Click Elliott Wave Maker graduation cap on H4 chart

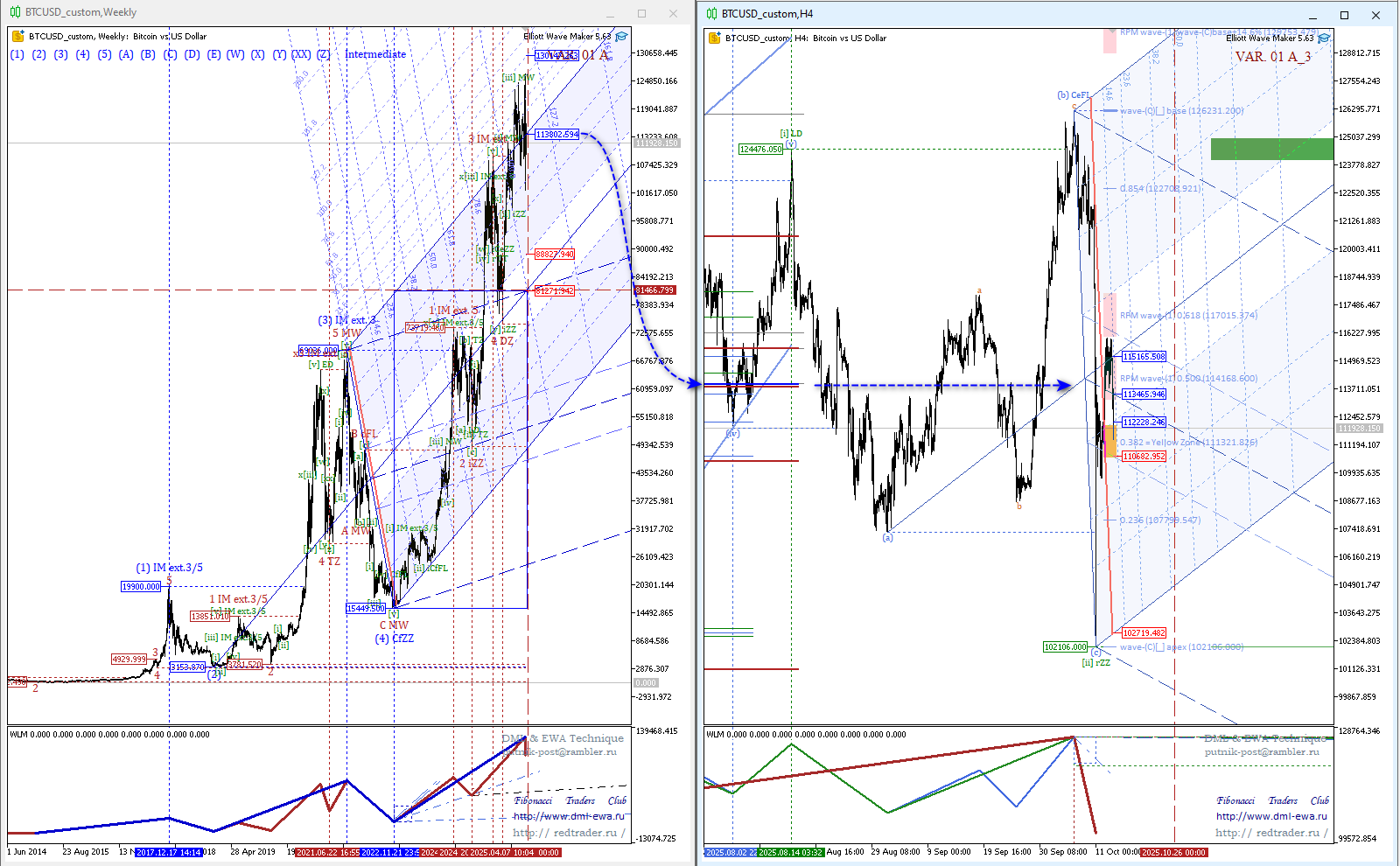point(1324,38)
